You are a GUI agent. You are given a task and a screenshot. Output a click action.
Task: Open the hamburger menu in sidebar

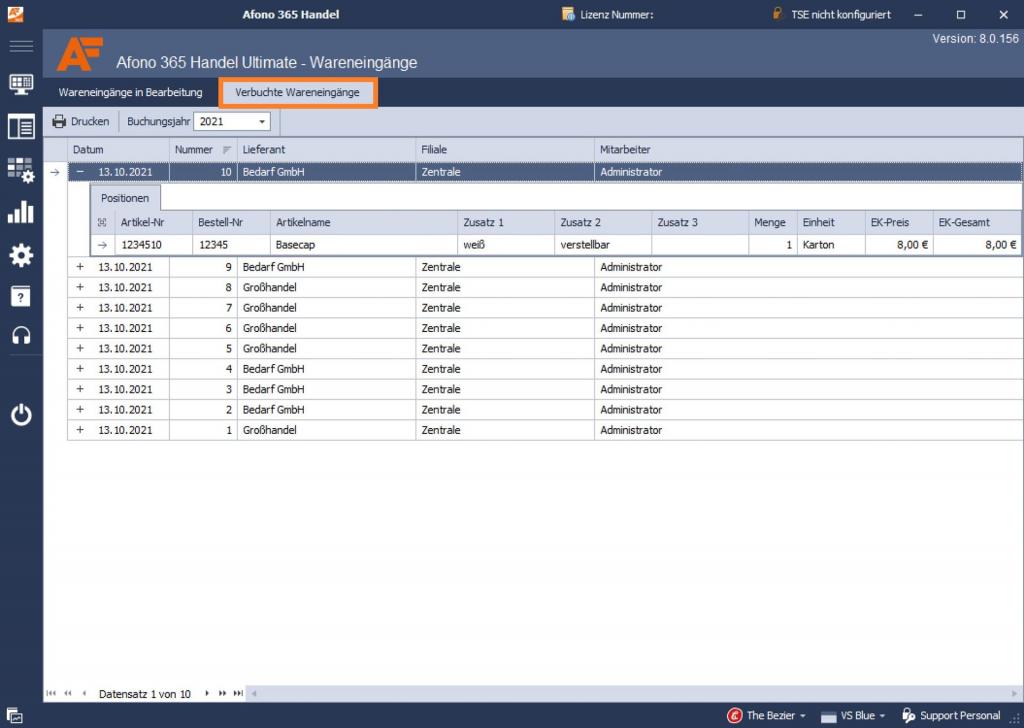click(x=21, y=46)
